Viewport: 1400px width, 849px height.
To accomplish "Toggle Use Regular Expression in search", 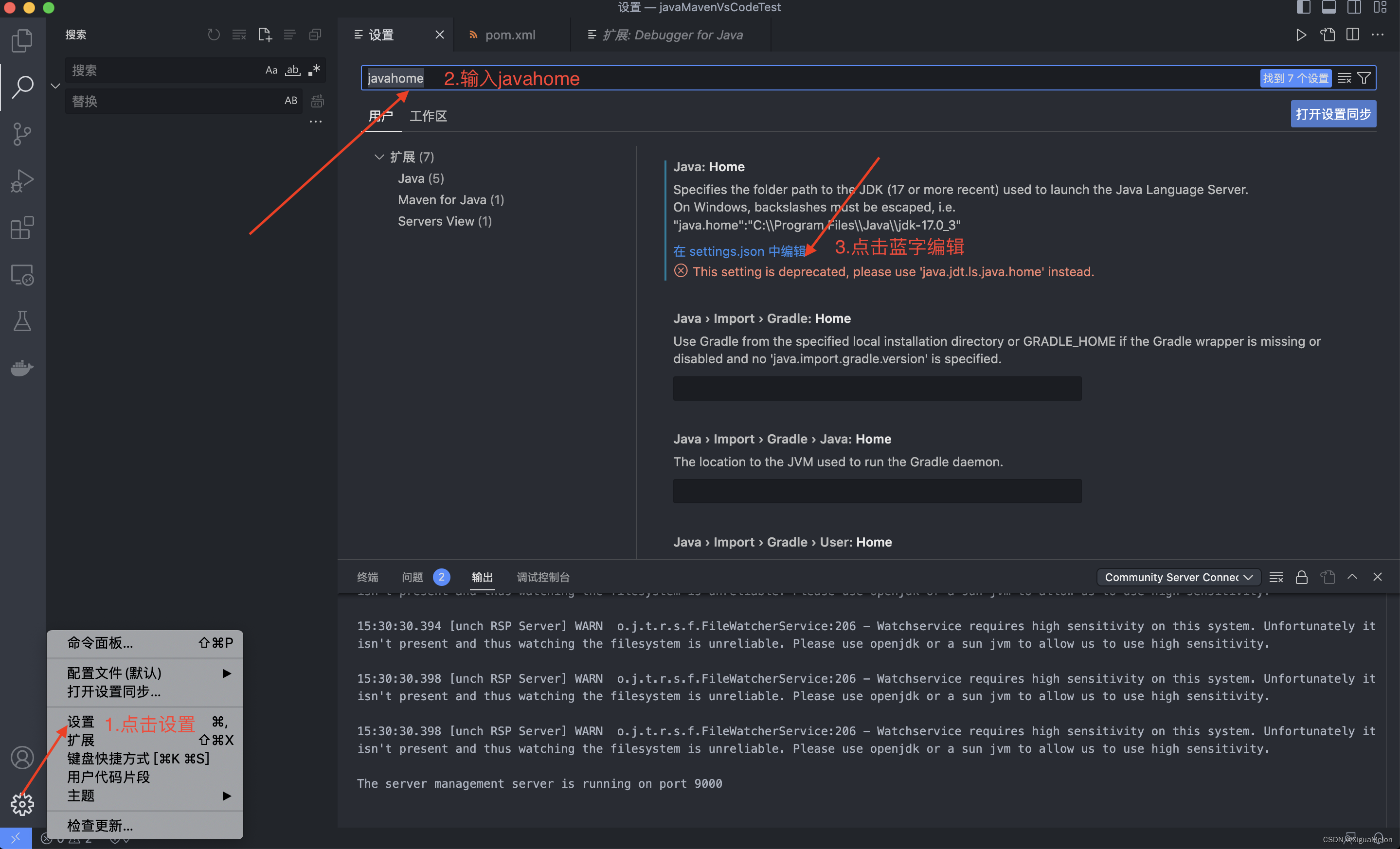I will pos(314,71).
